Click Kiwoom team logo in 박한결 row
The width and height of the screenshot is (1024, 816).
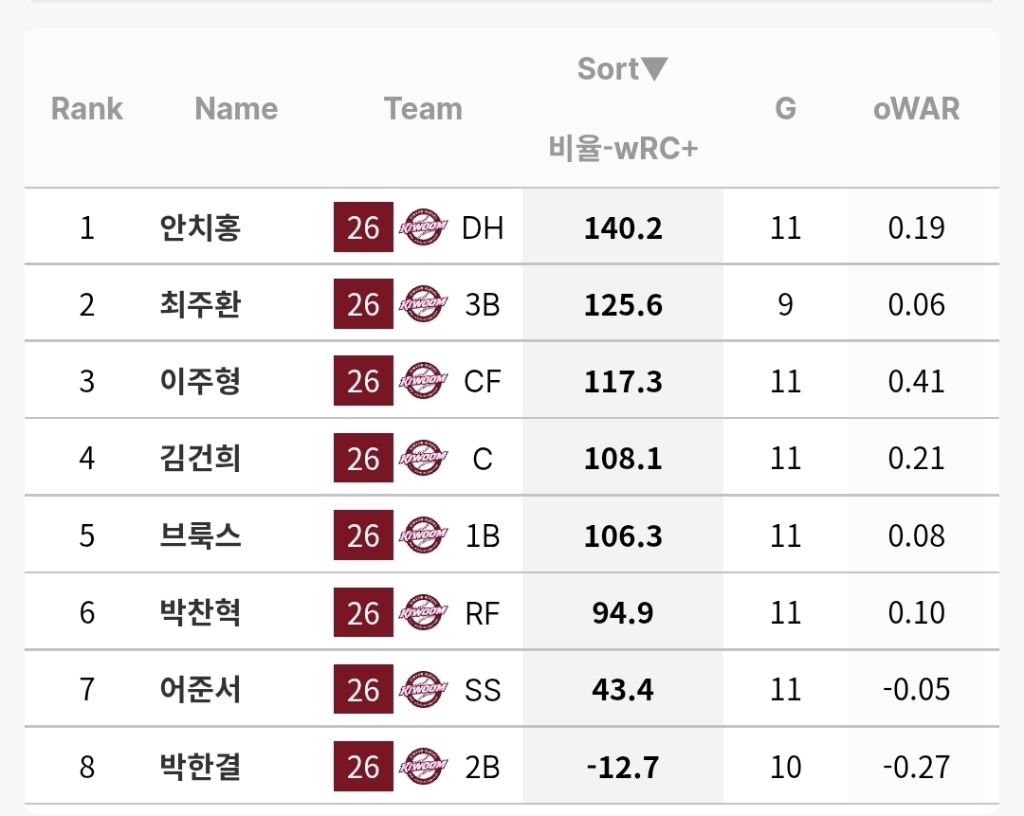tap(423, 767)
